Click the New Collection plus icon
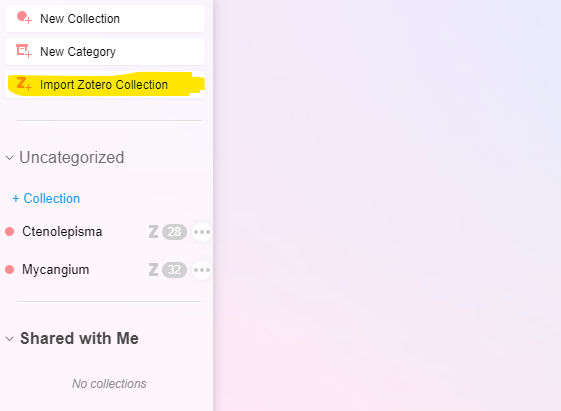The height and width of the screenshot is (411, 561). [x=24, y=18]
